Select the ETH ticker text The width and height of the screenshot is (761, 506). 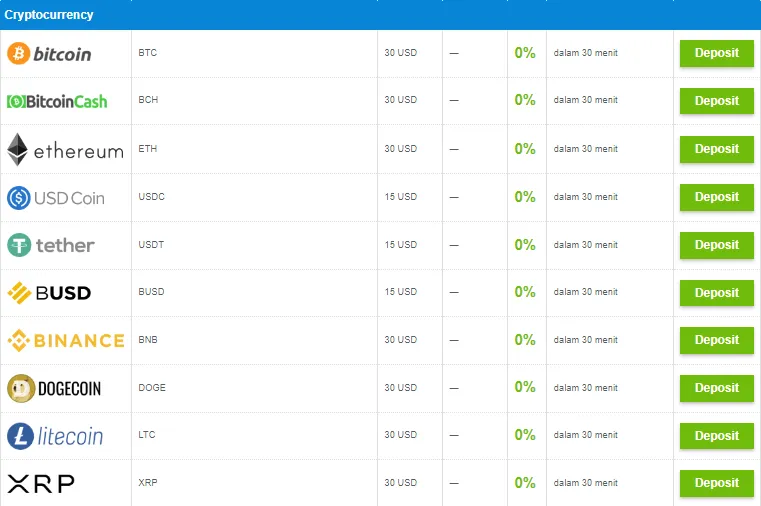click(x=148, y=148)
